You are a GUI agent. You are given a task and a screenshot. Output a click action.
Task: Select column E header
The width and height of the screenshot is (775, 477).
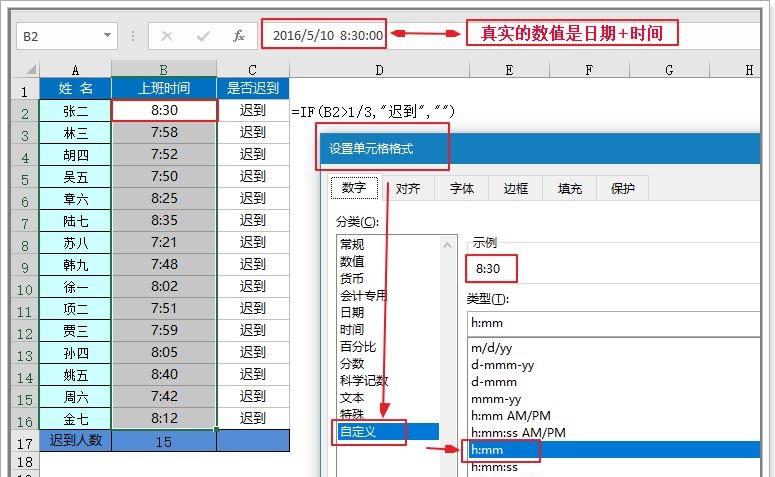point(509,70)
